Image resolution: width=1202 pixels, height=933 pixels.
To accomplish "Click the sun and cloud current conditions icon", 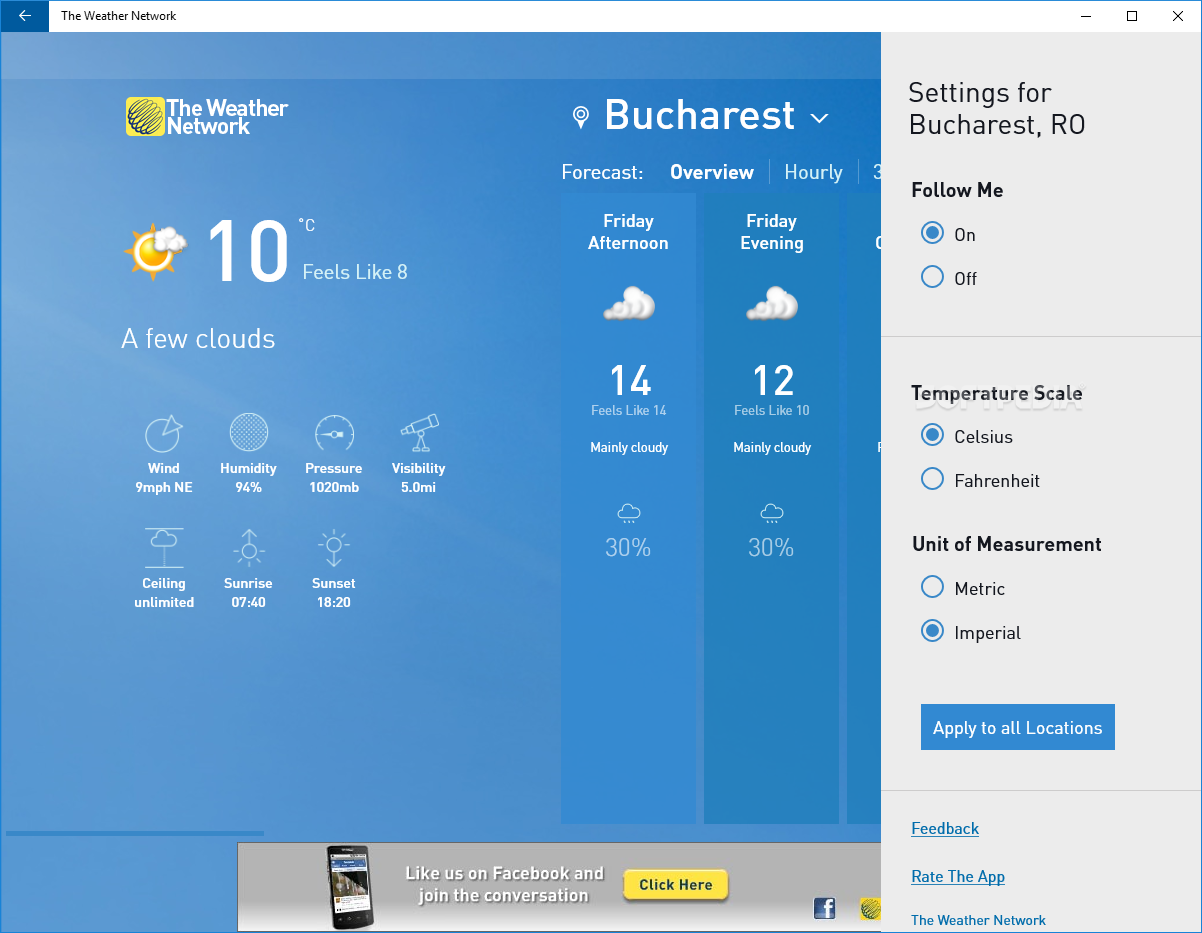I will click(x=155, y=250).
